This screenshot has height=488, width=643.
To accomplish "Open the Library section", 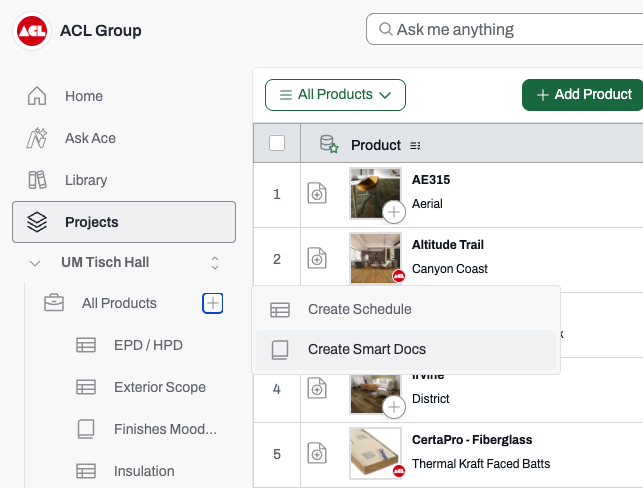I will tap(86, 180).
